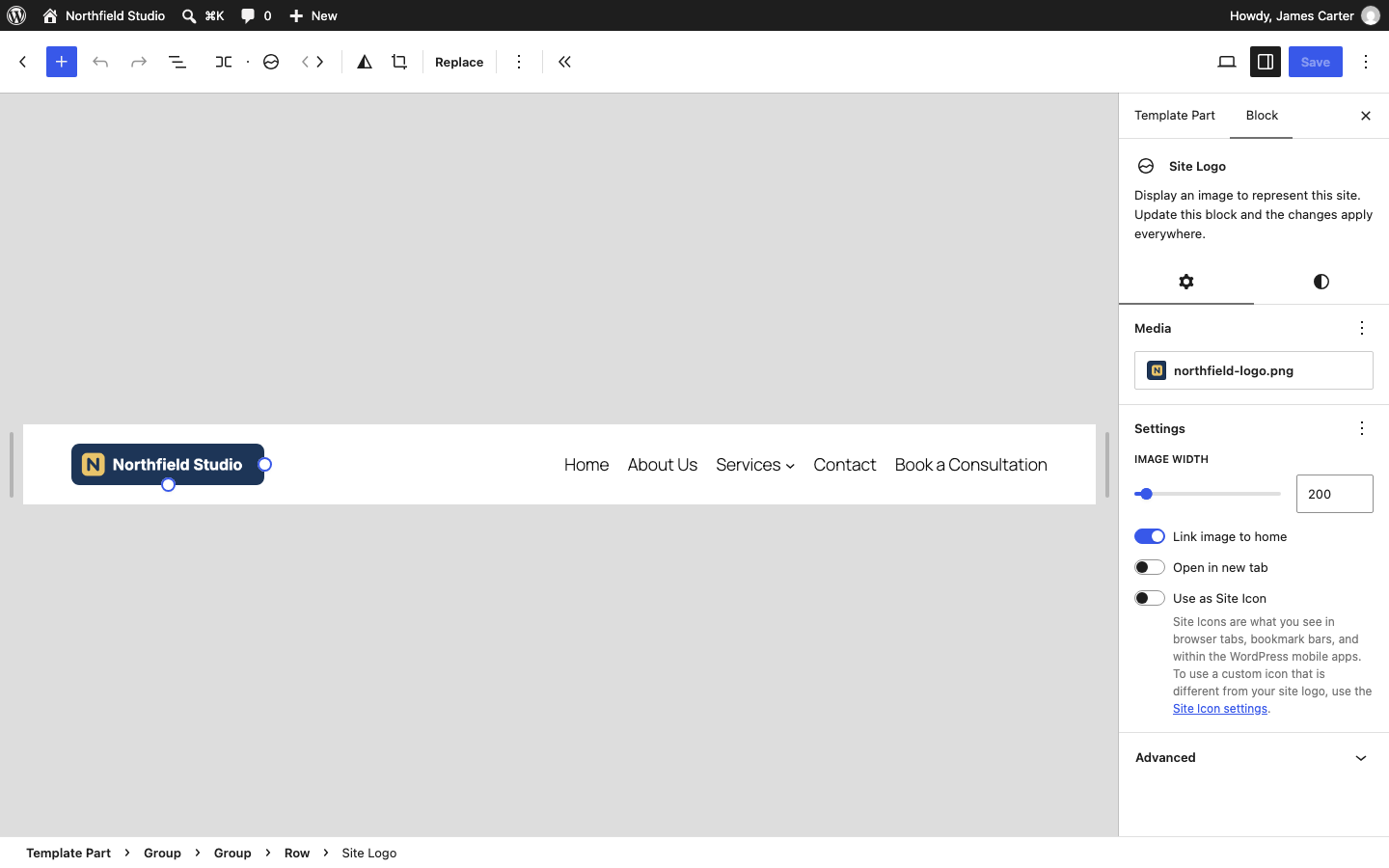Switch to Block tab

1262,116
